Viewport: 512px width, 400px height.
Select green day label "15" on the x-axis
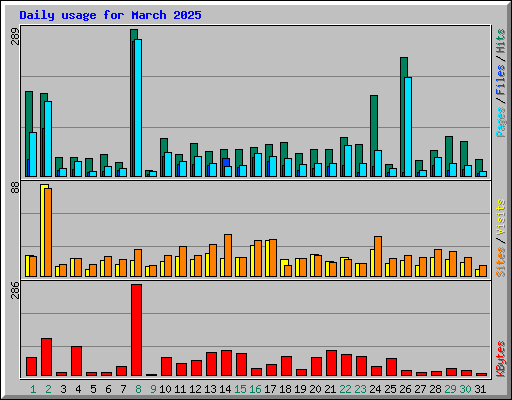pos(240,389)
